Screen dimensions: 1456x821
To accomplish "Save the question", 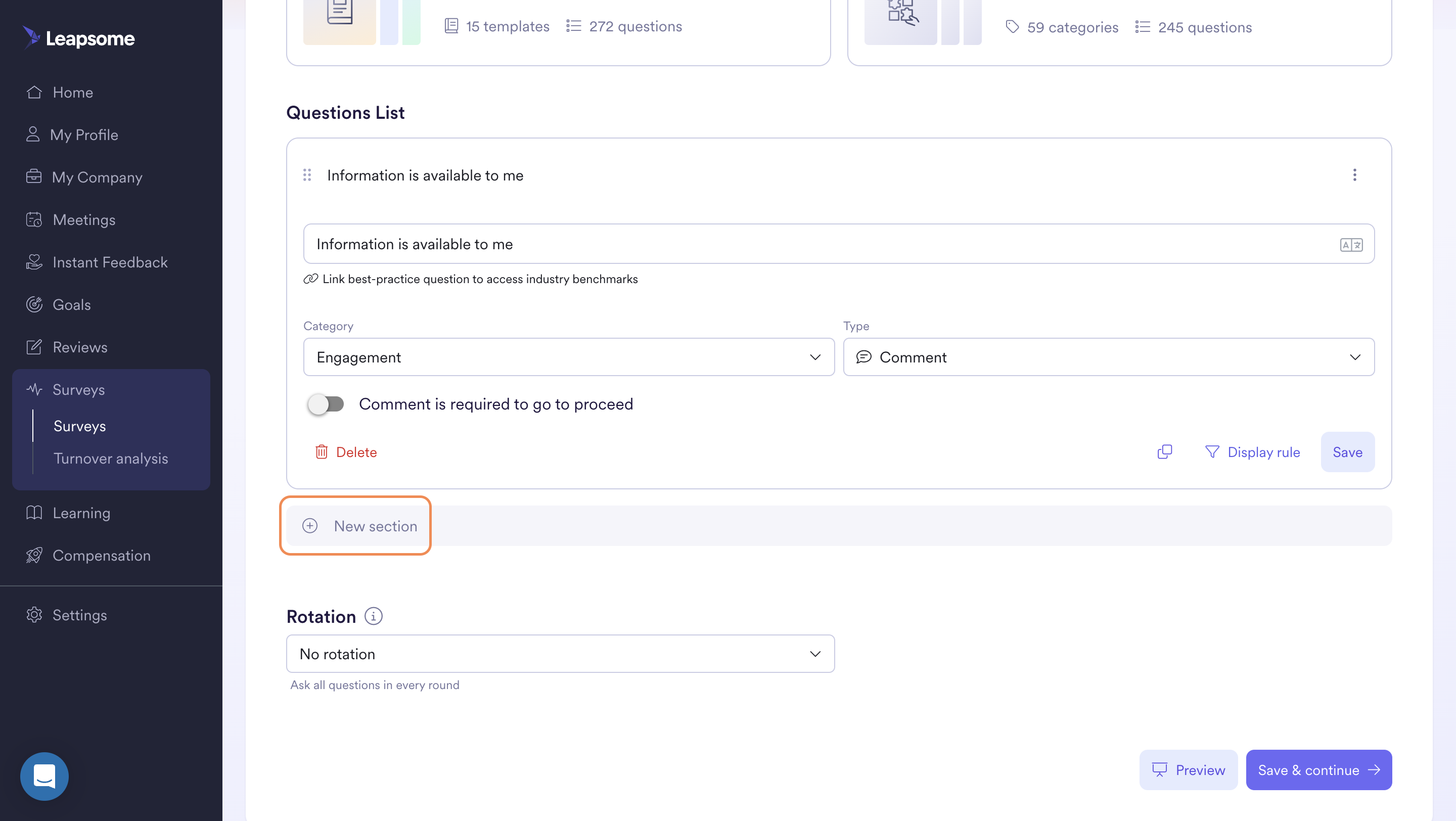I will [x=1347, y=452].
